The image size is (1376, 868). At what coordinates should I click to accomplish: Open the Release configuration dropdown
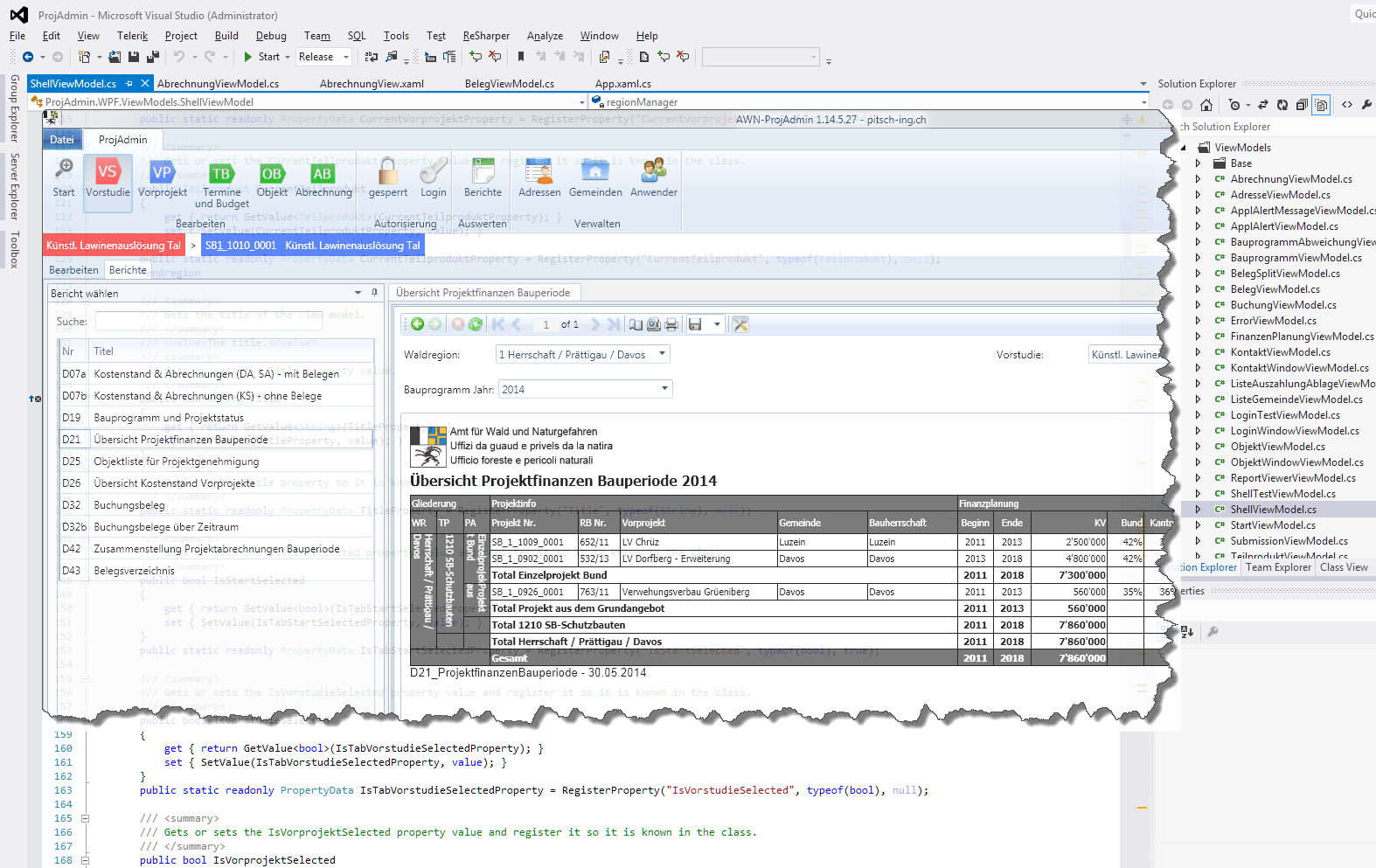(x=346, y=58)
